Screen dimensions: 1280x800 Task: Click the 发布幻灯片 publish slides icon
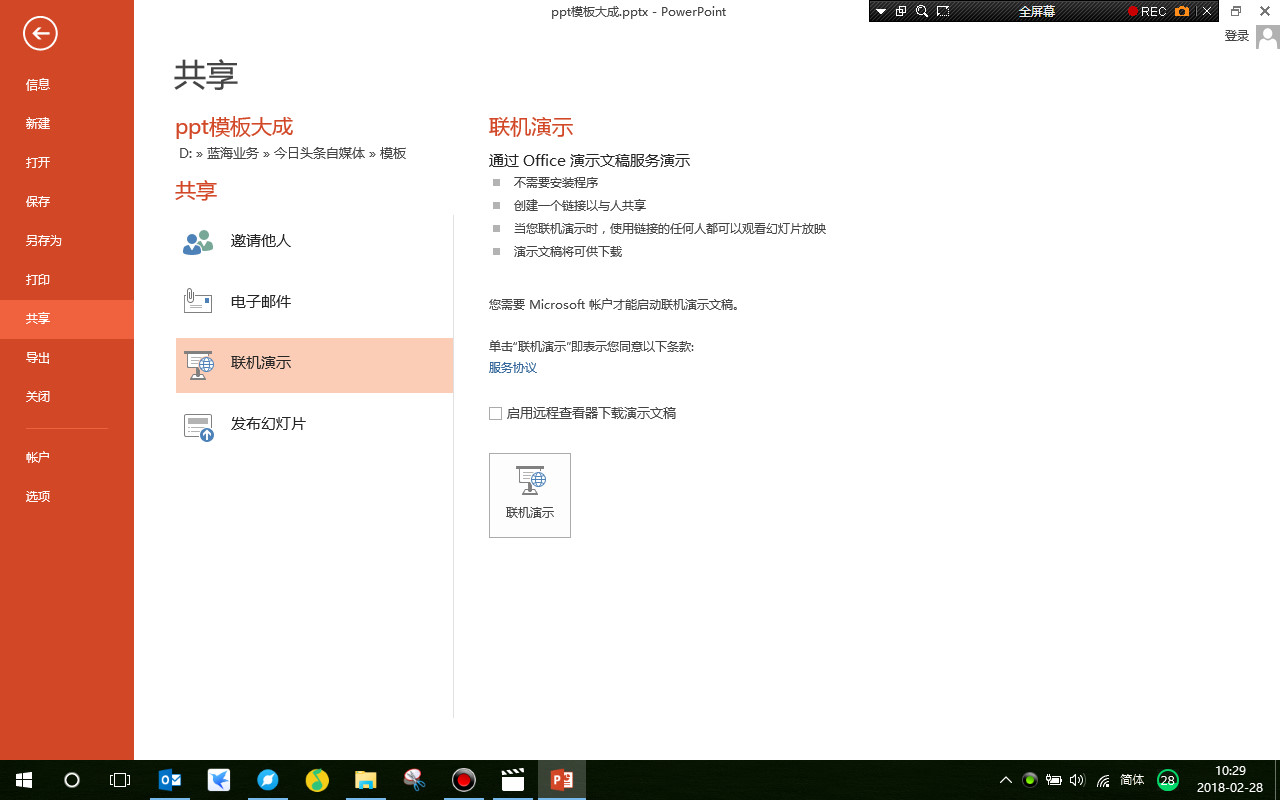[197, 423]
